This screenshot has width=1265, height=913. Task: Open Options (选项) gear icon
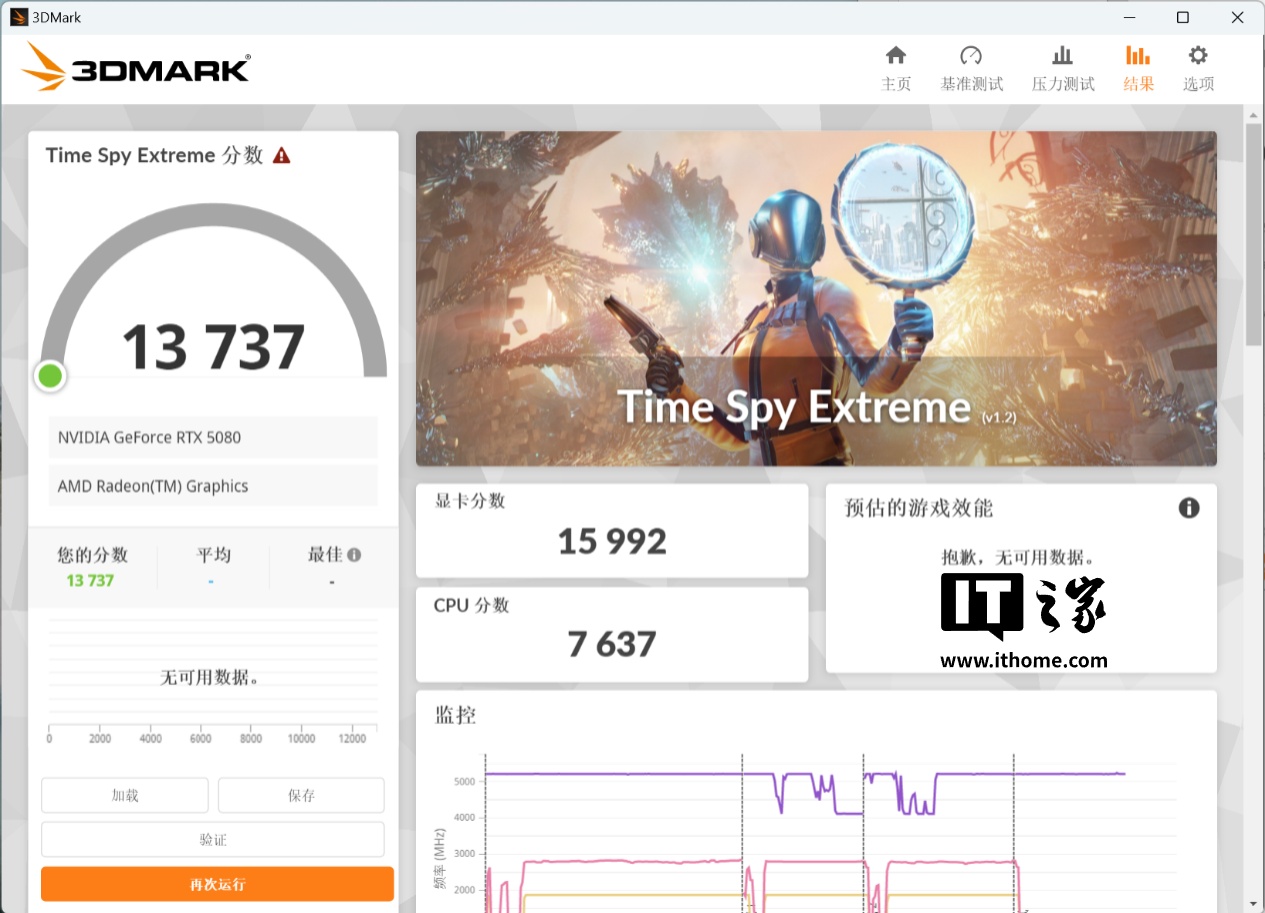[x=1197, y=56]
